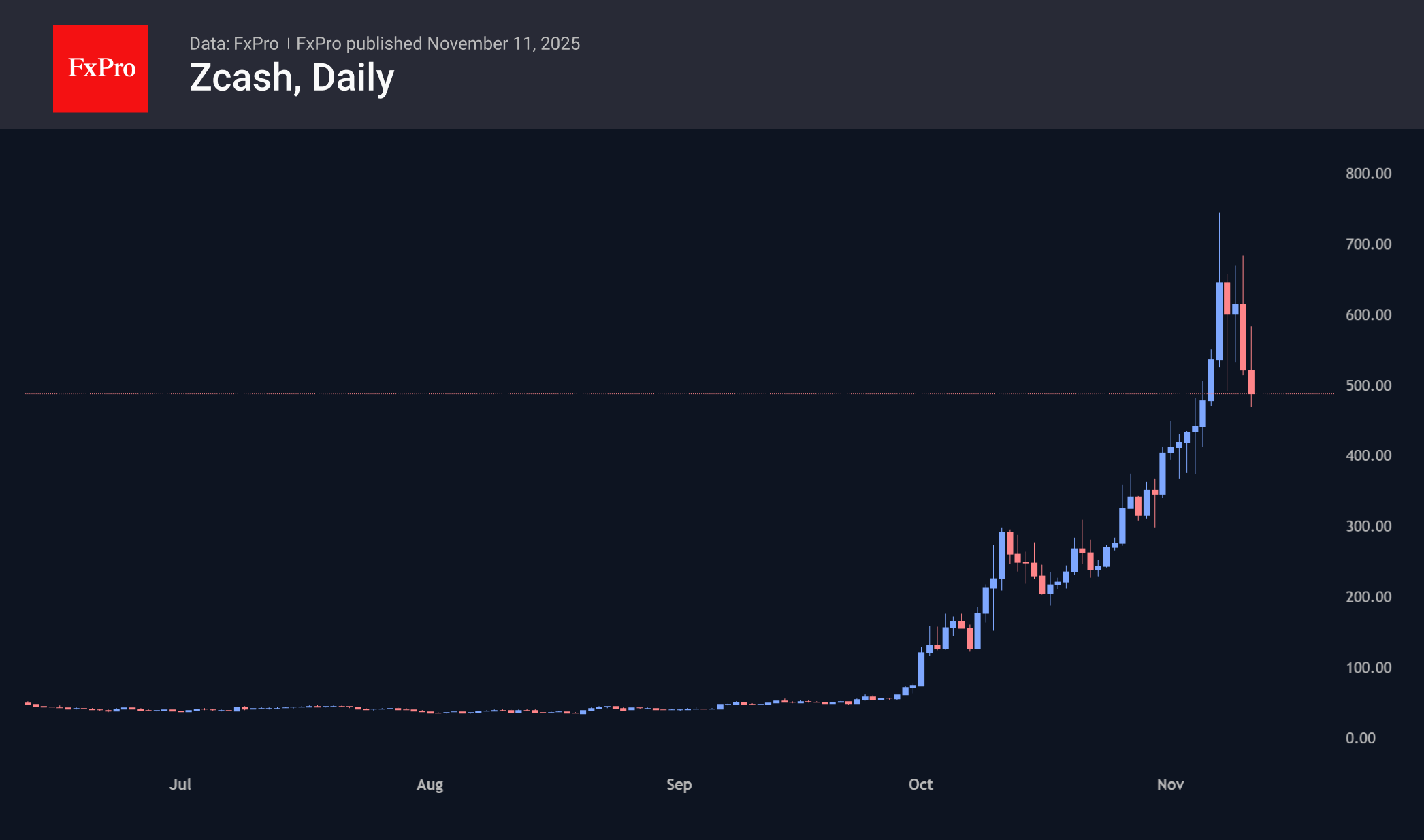
Task: Click the "FxPro published November 11, 2025" text
Action: click(438, 44)
